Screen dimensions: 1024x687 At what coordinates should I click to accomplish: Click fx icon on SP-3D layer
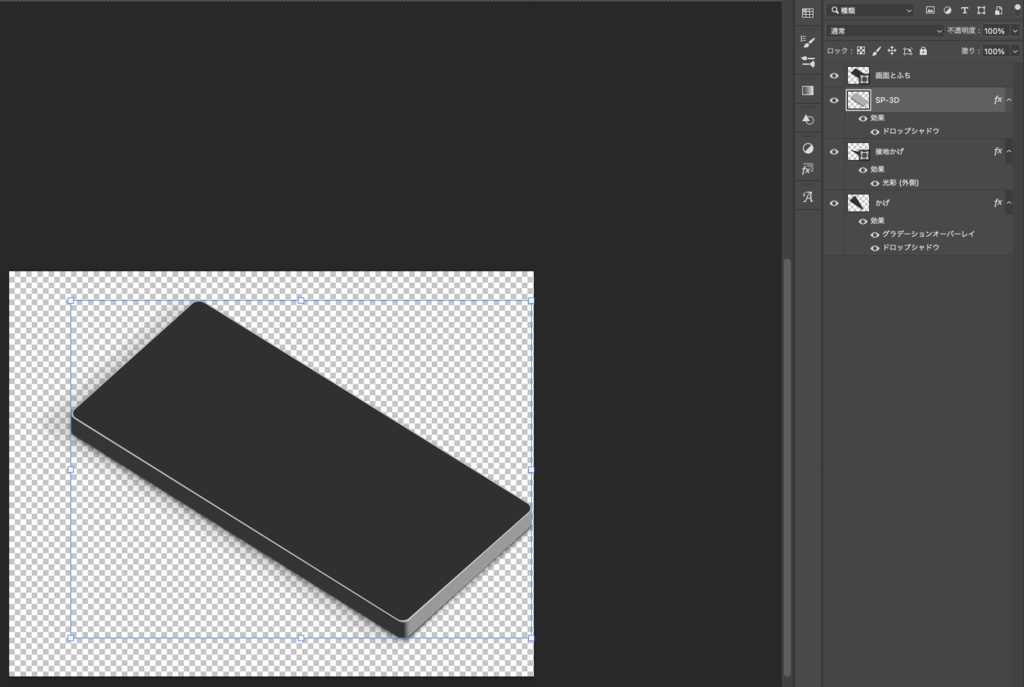[997, 100]
